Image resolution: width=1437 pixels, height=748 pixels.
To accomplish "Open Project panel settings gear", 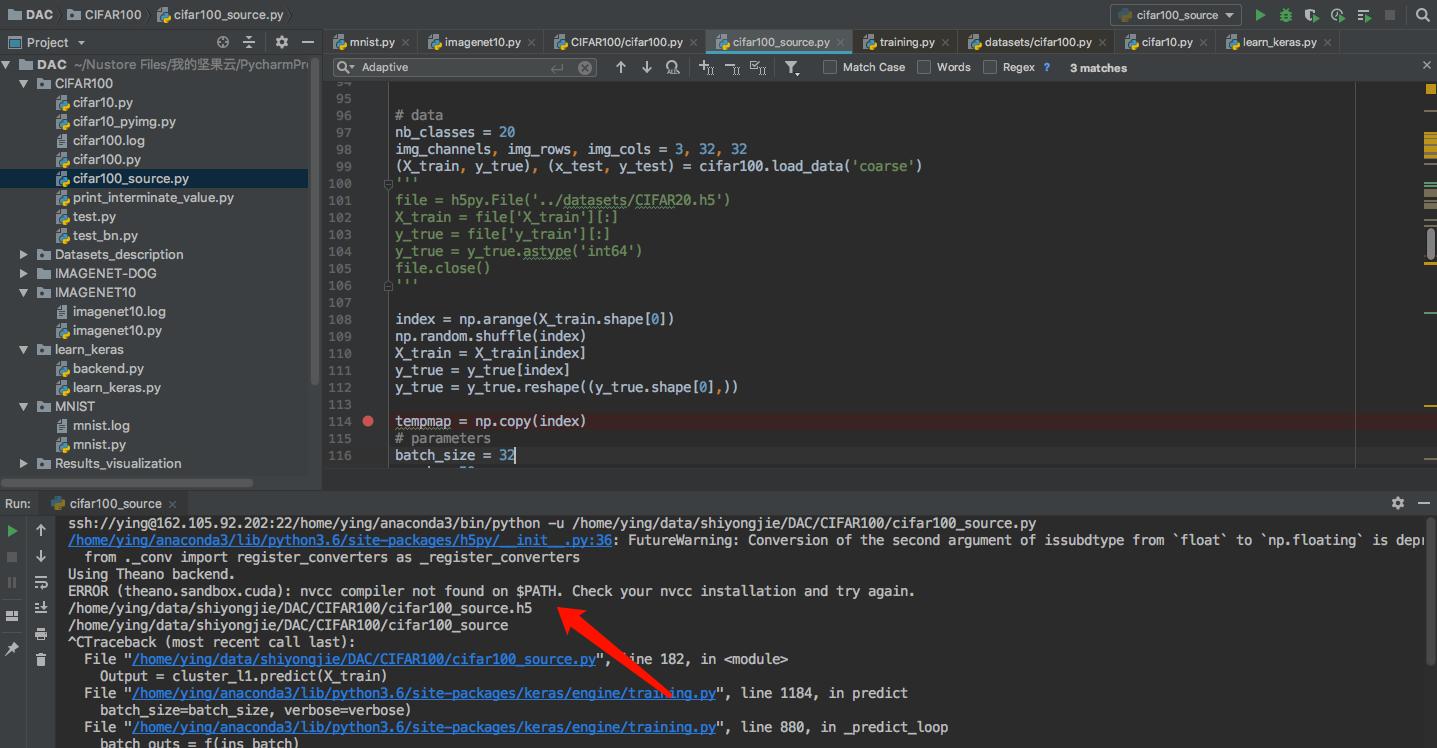I will click(x=281, y=42).
